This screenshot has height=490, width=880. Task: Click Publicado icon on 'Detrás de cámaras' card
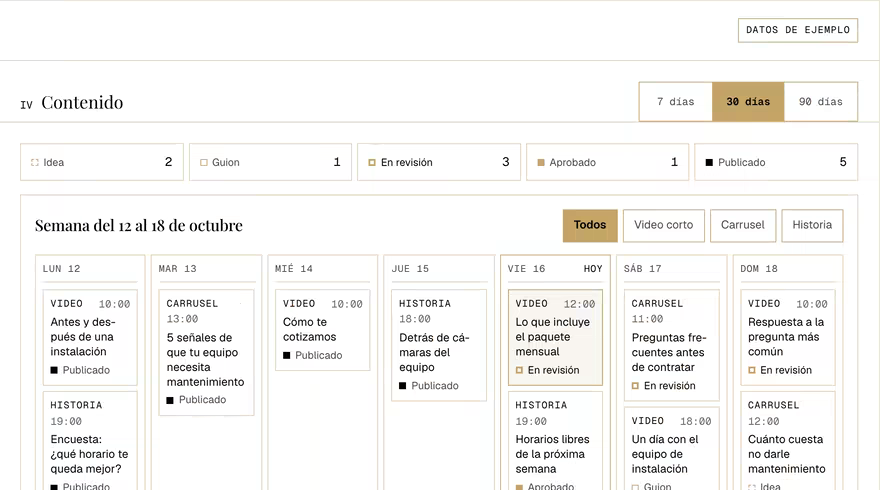[402, 386]
